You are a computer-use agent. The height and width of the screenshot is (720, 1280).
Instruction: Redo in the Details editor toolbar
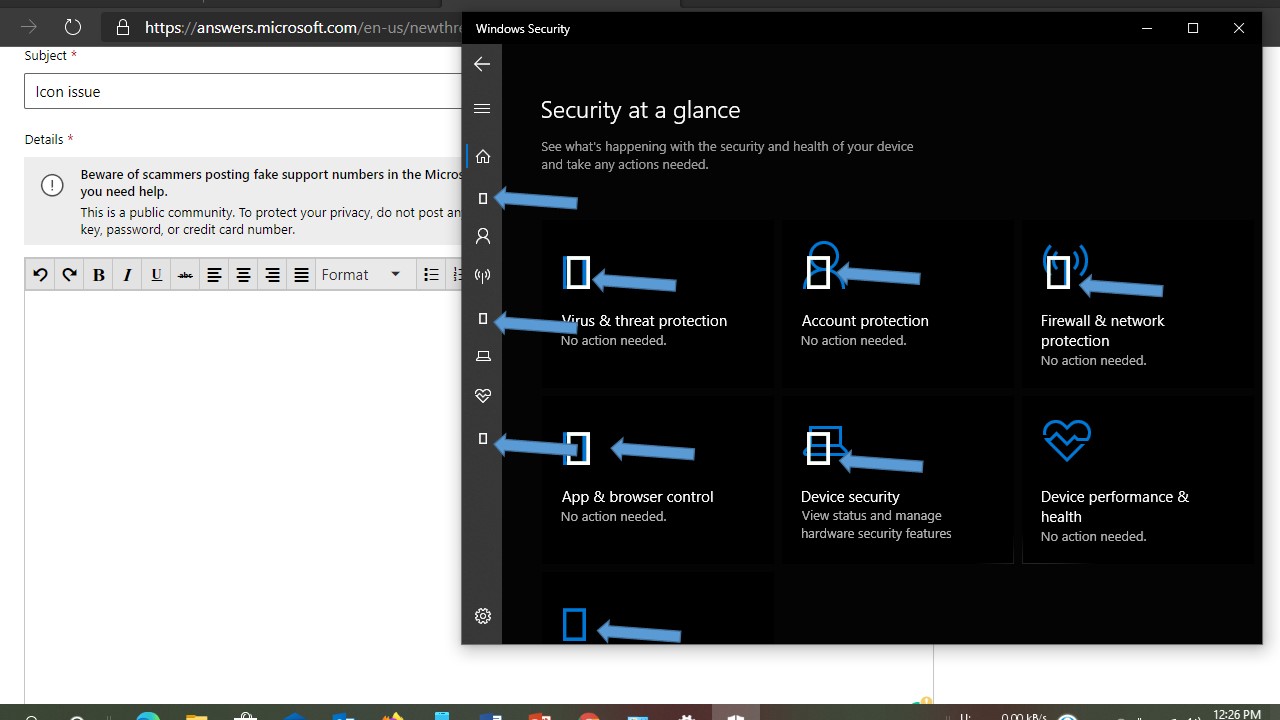point(69,275)
